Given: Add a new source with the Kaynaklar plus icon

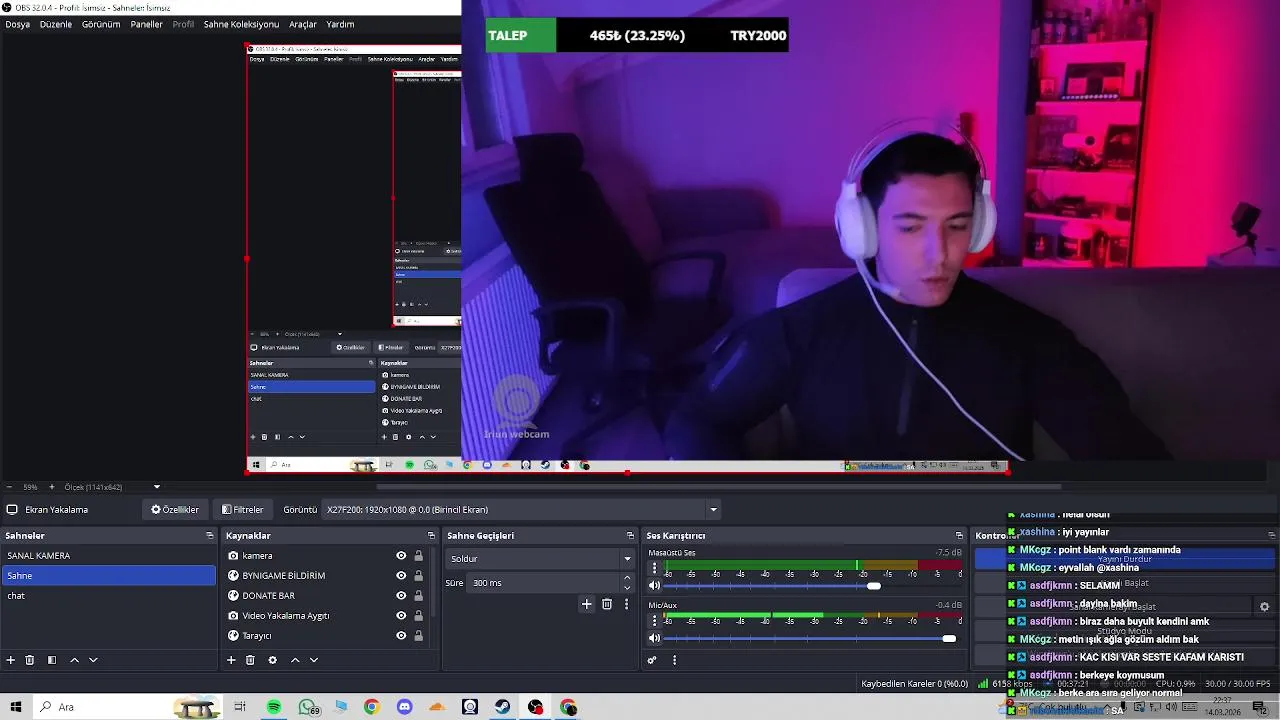Looking at the screenshot, I should click(x=231, y=660).
